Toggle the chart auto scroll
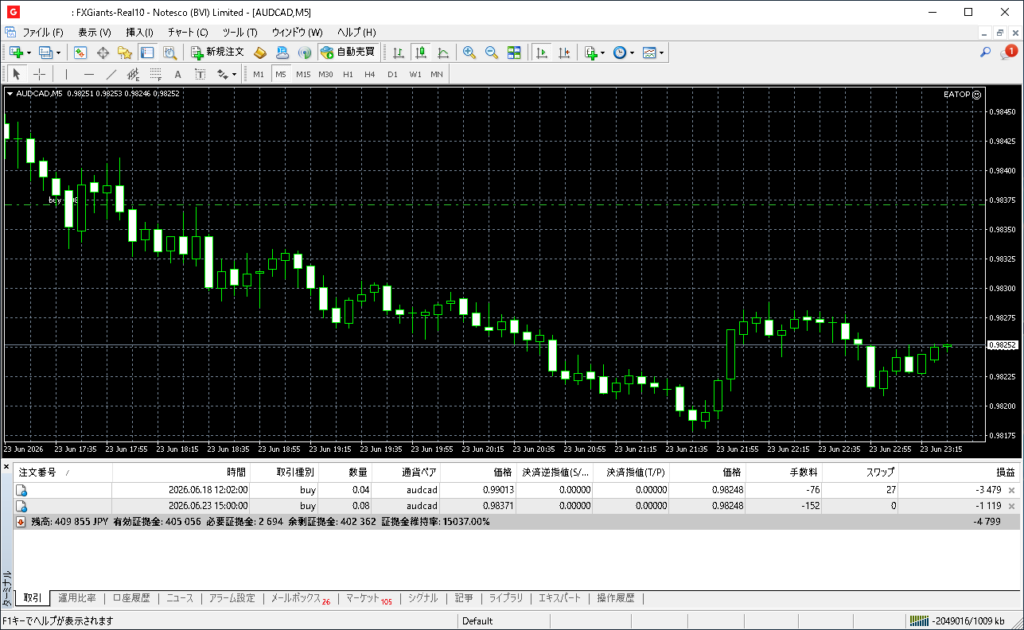Viewport: 1024px width, 630px height. pos(541,53)
